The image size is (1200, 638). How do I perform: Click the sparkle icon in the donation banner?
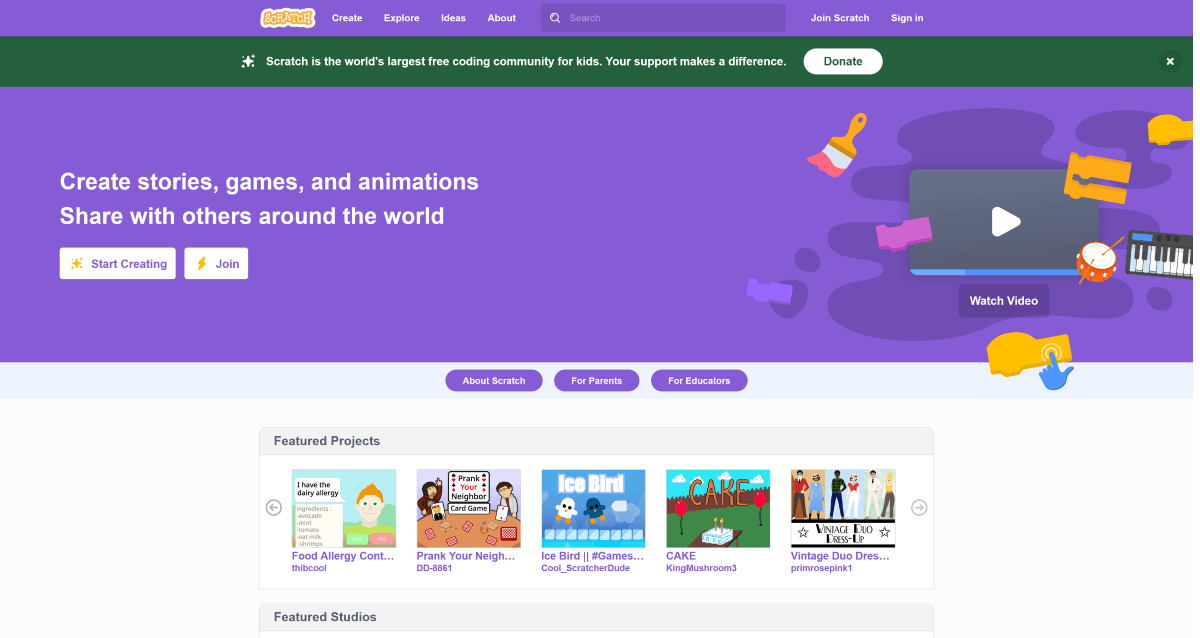coord(248,61)
